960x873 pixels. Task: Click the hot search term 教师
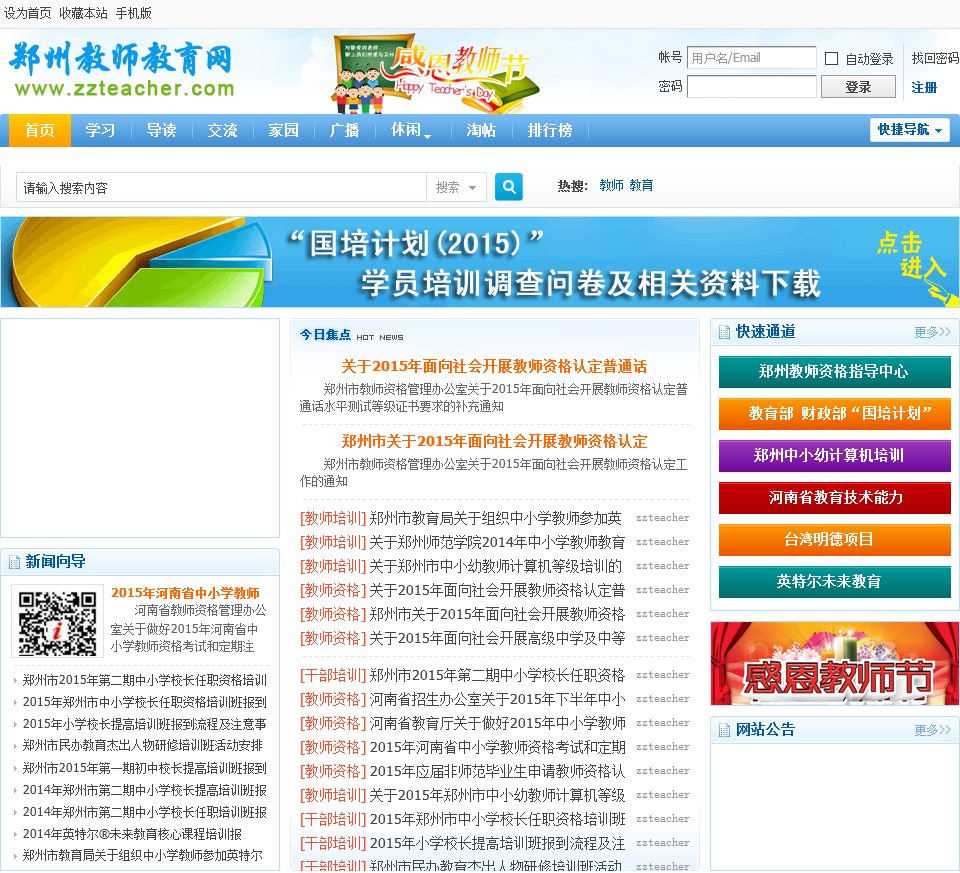(x=611, y=185)
